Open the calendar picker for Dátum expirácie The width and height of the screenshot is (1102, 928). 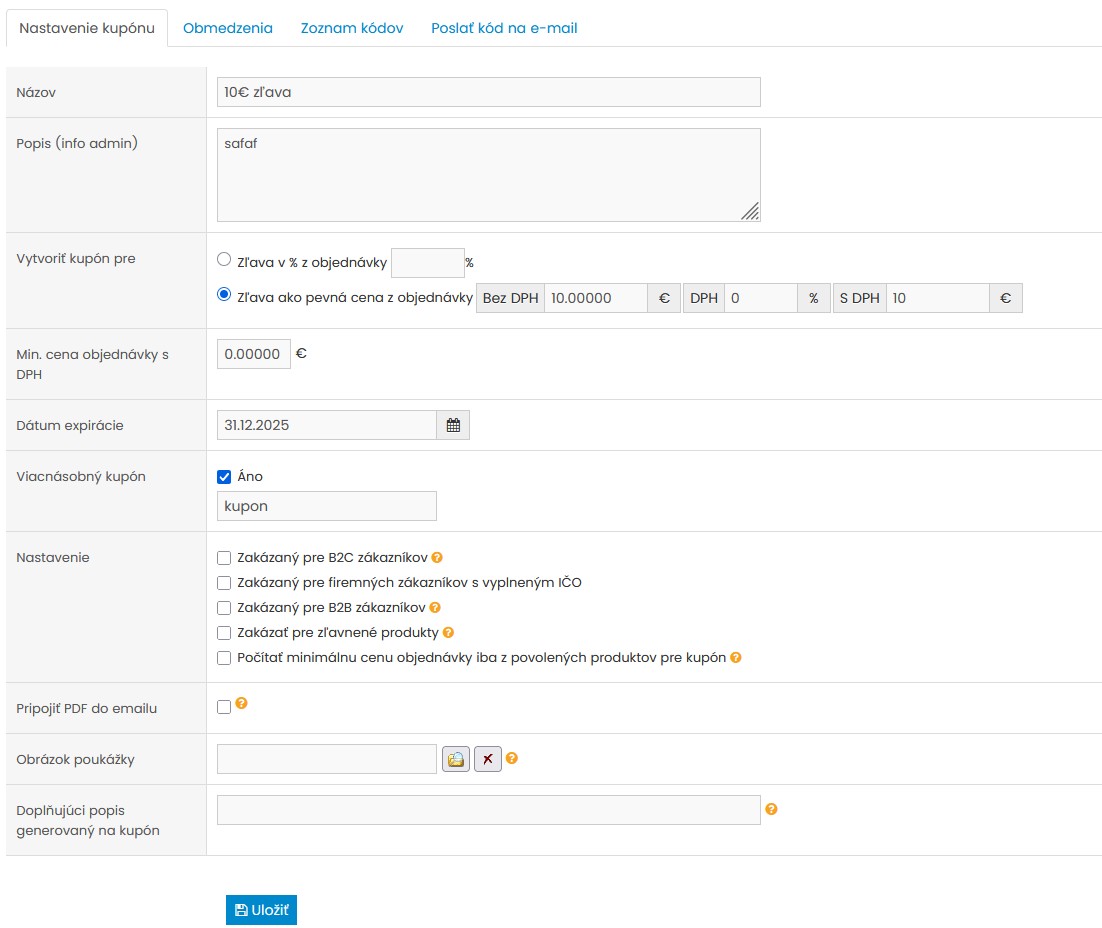(x=453, y=425)
